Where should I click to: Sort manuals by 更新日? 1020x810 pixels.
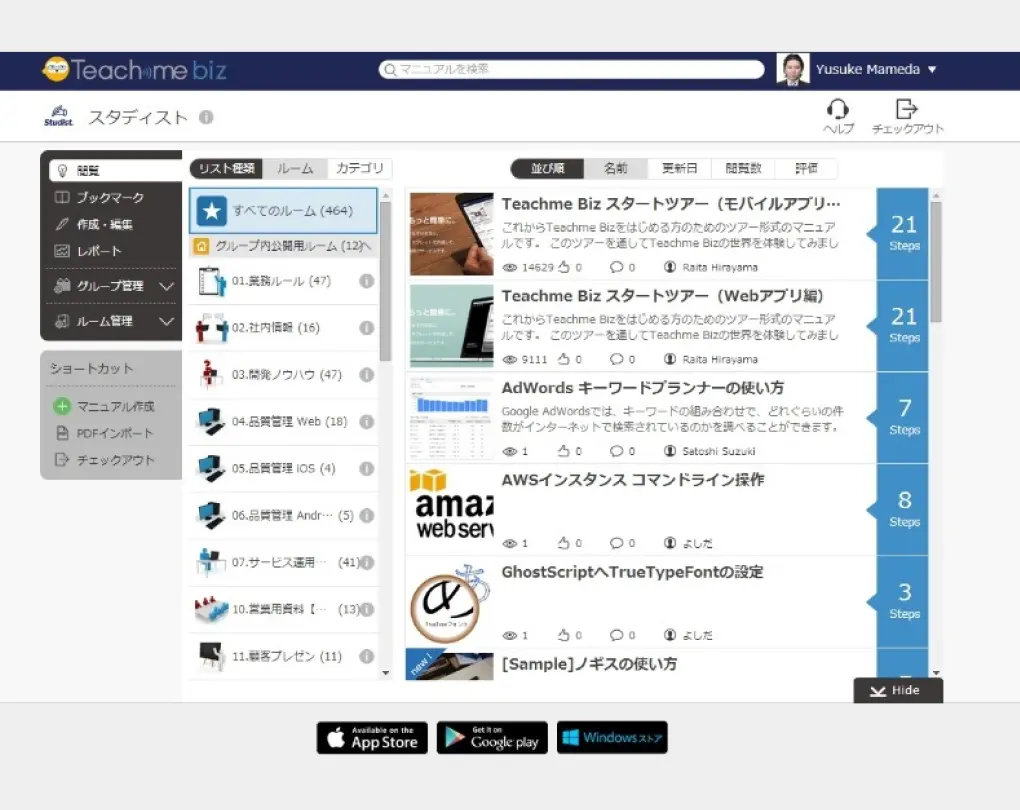679,169
